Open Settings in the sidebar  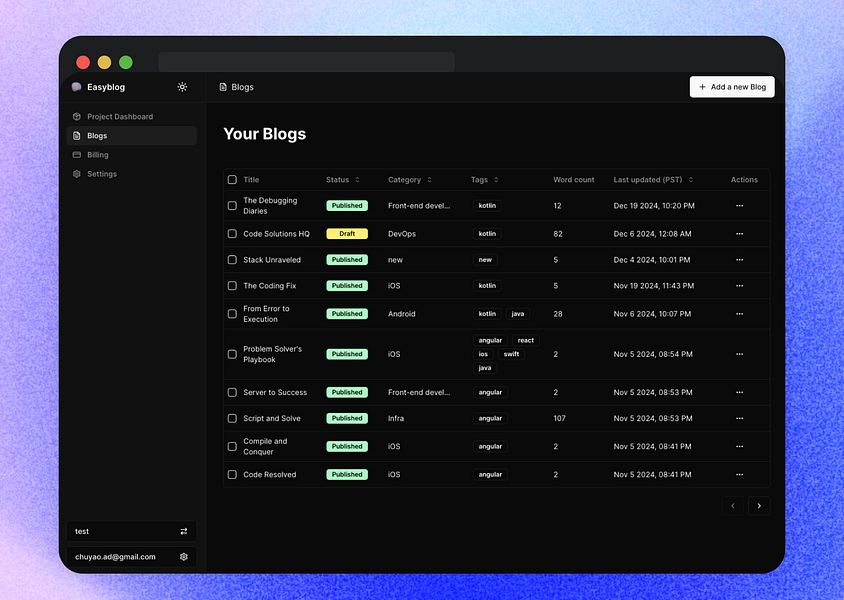[131, 174]
